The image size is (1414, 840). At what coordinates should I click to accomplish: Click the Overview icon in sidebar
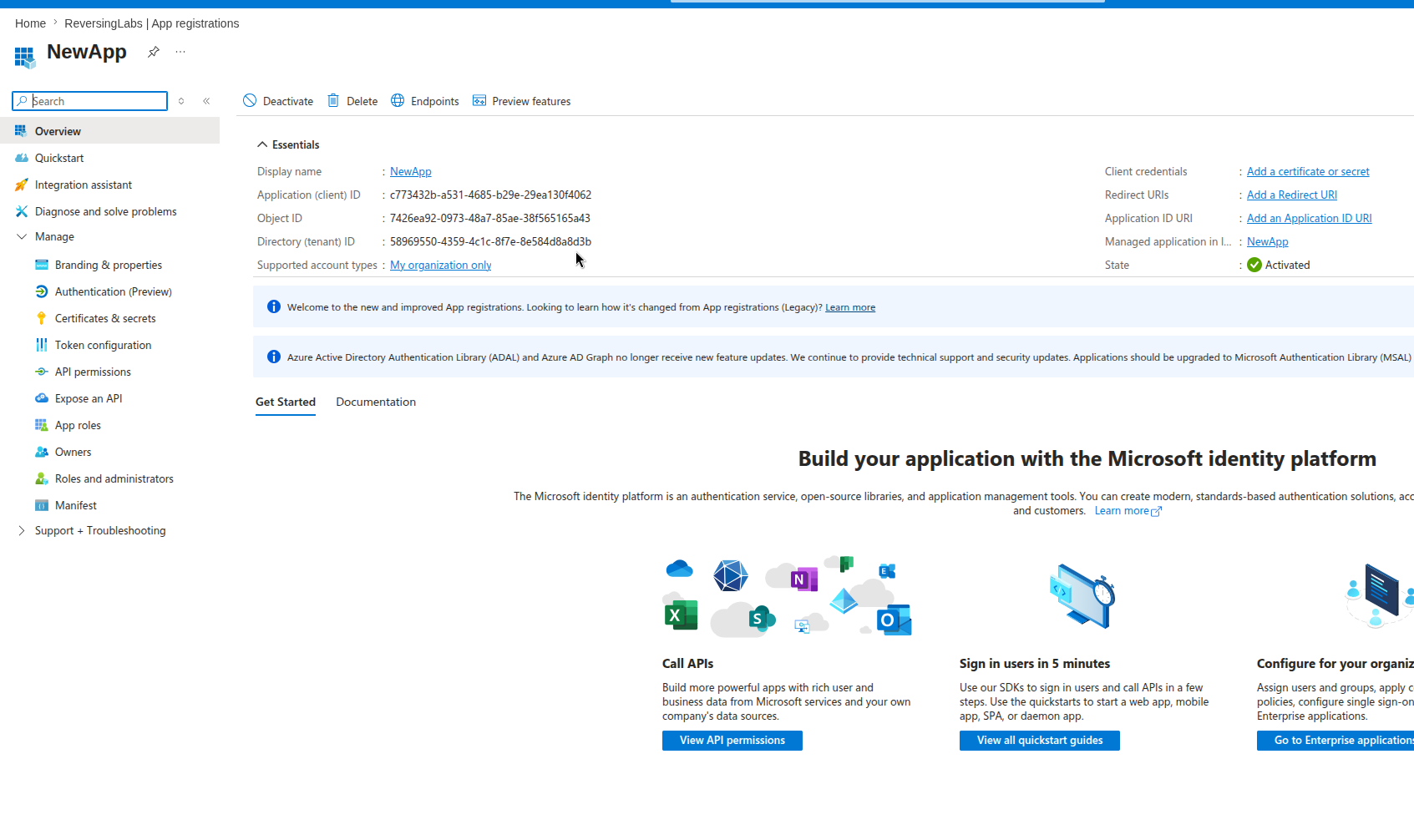click(21, 131)
